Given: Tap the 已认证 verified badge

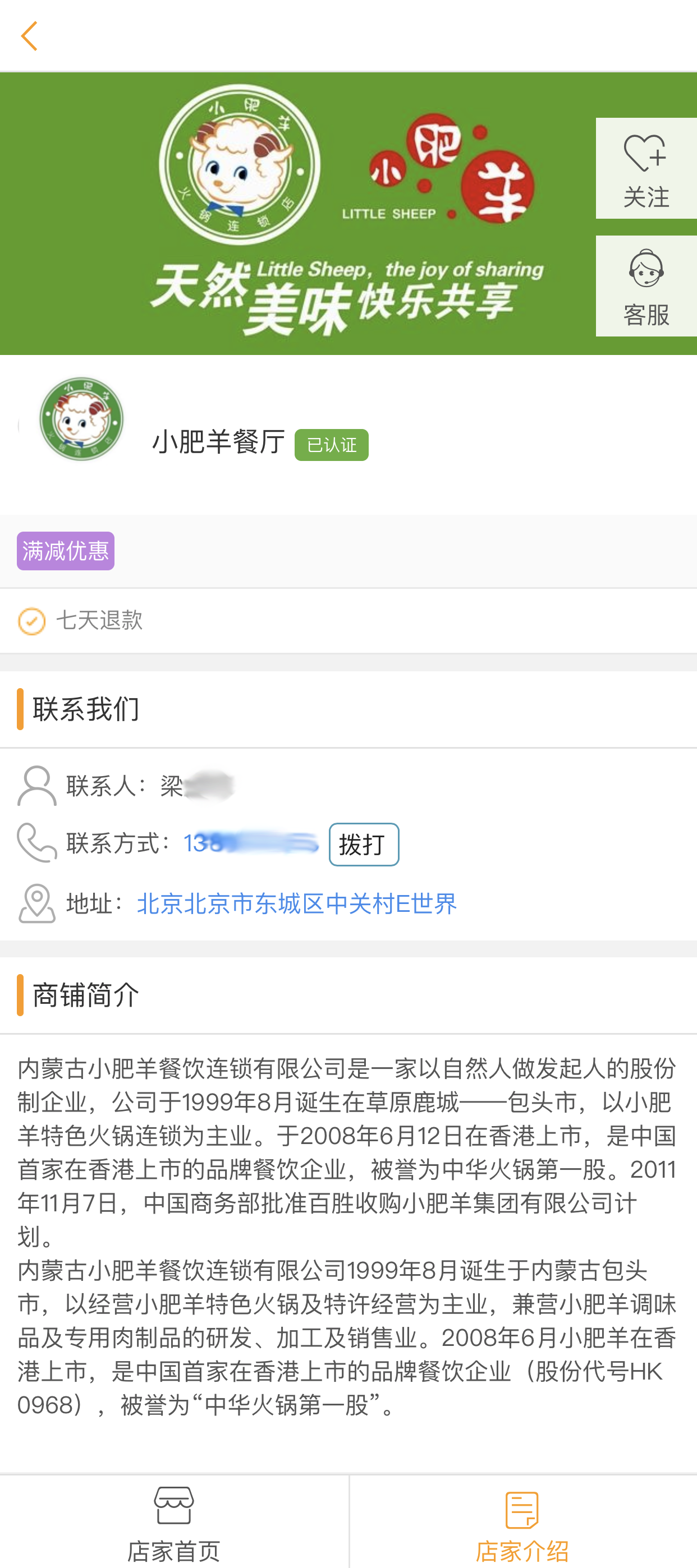Looking at the screenshot, I should (331, 445).
